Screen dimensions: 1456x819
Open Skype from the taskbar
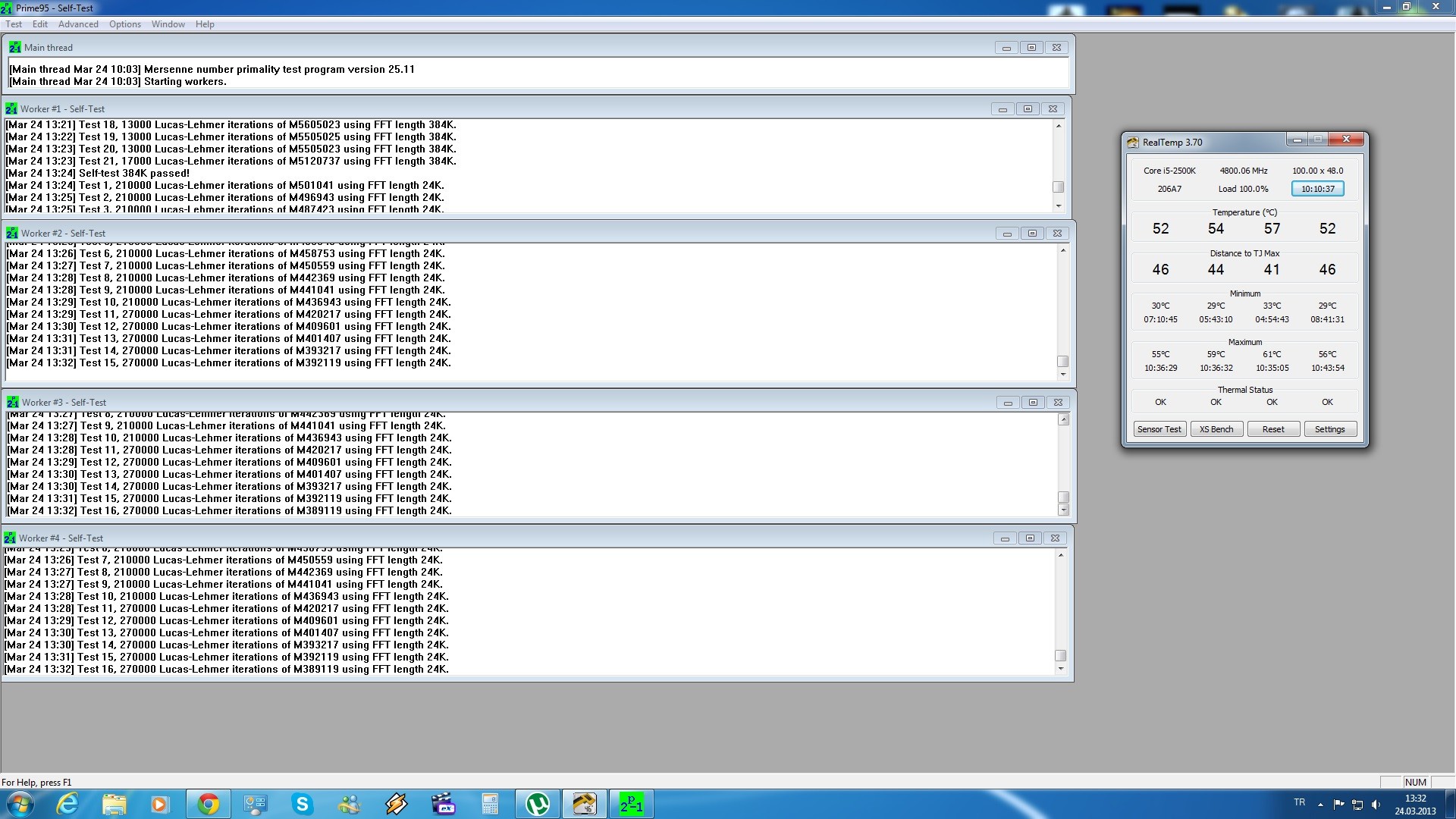click(303, 804)
